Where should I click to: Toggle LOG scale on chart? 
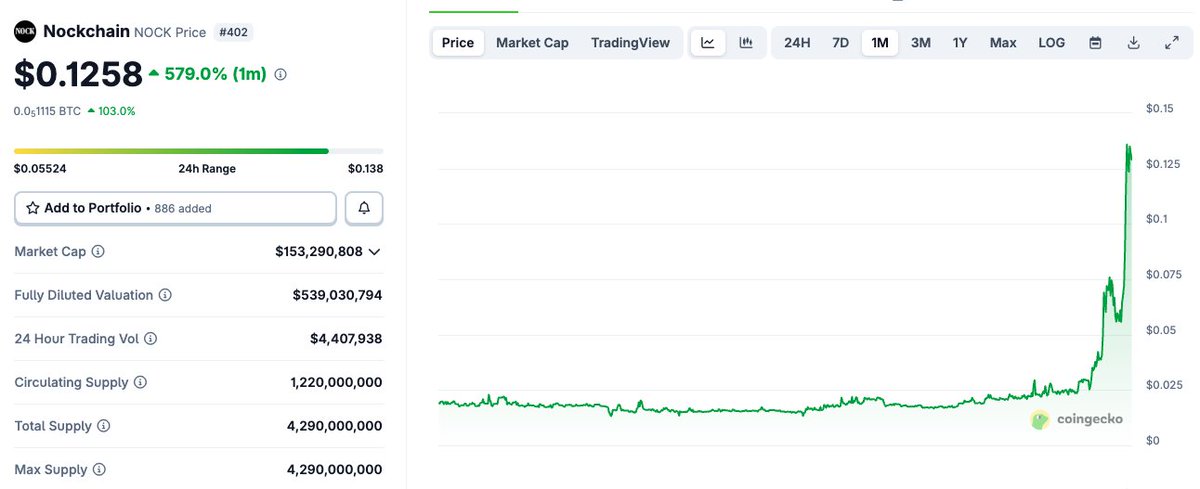(1052, 43)
